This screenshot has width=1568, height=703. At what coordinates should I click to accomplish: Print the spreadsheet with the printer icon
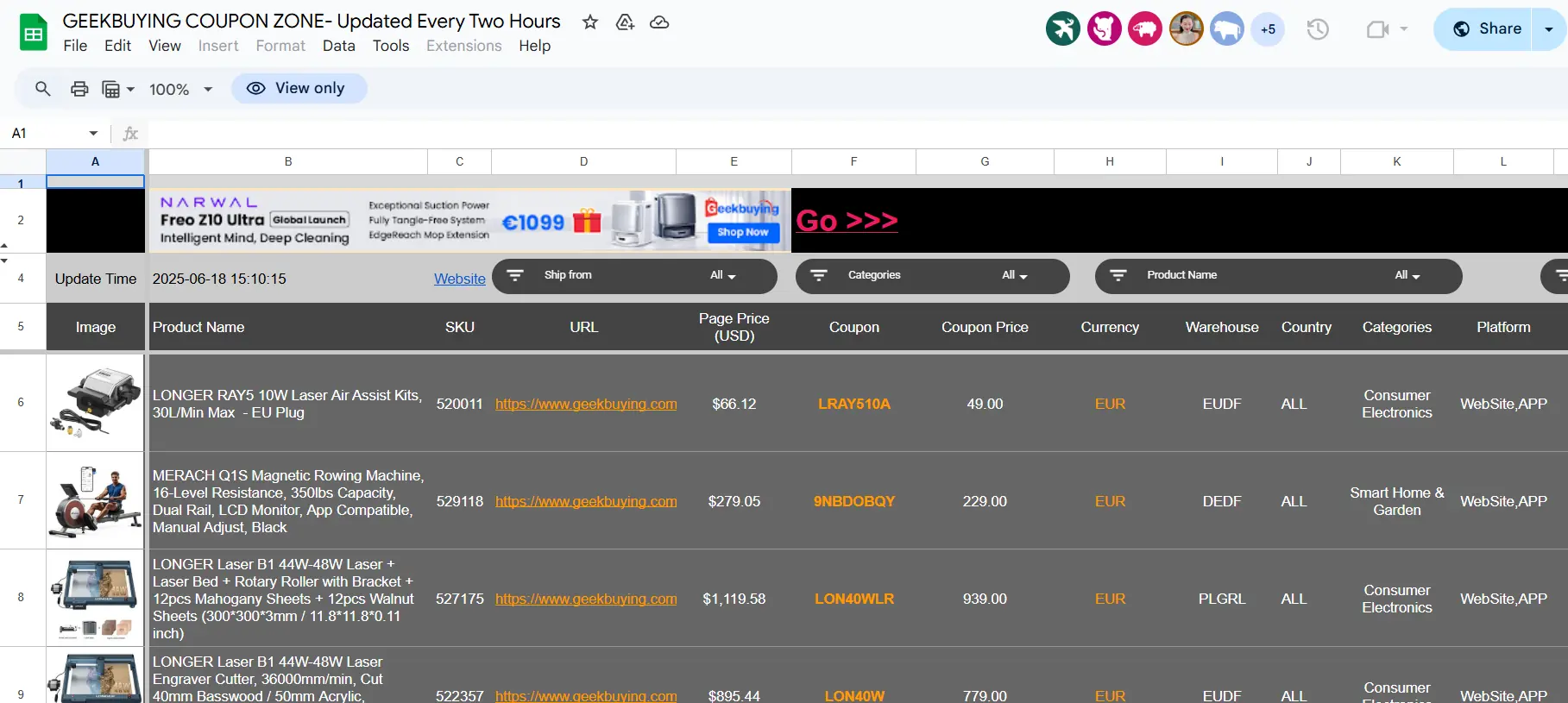(79, 88)
